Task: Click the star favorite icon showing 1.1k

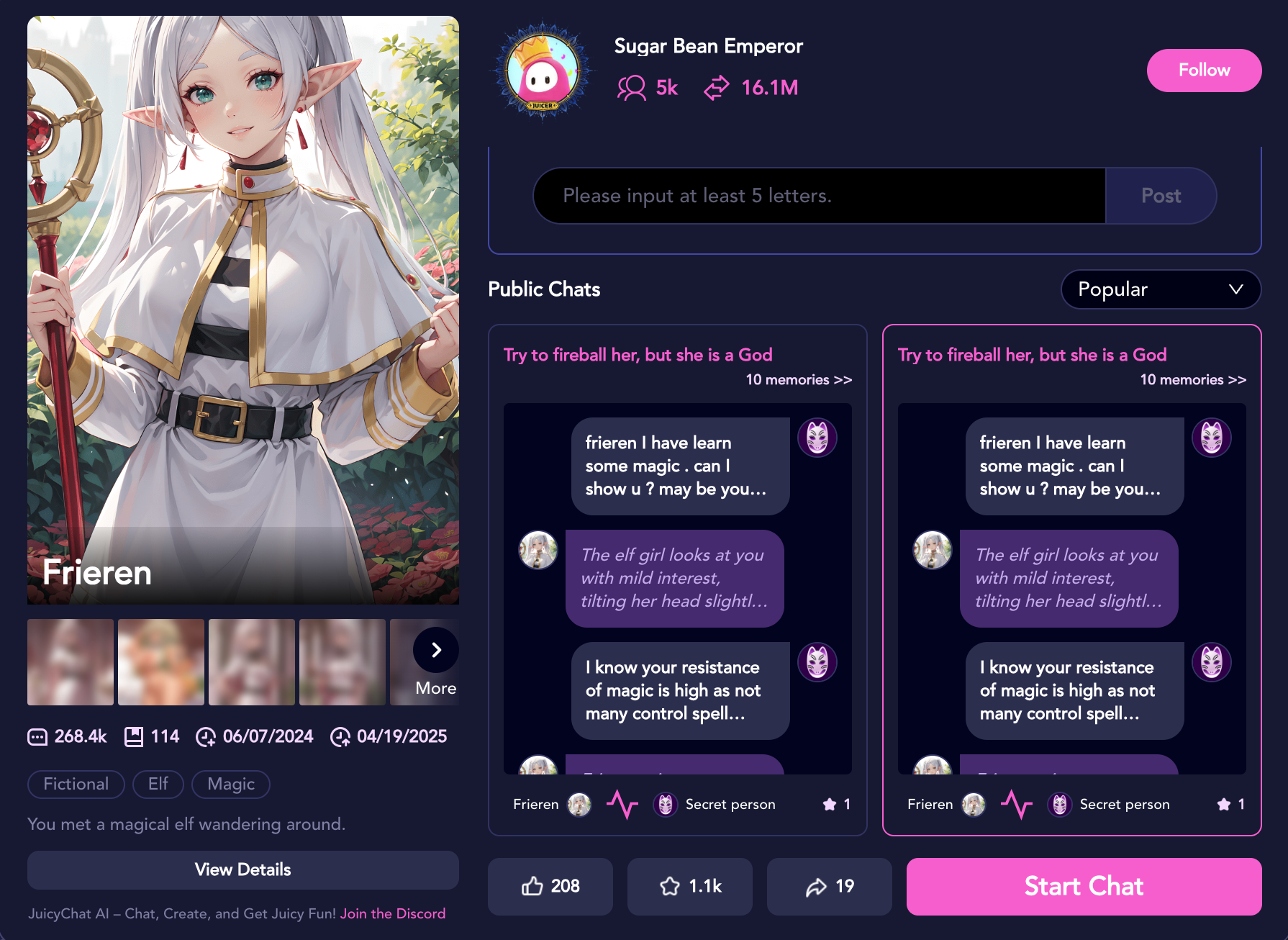Action: coord(670,886)
